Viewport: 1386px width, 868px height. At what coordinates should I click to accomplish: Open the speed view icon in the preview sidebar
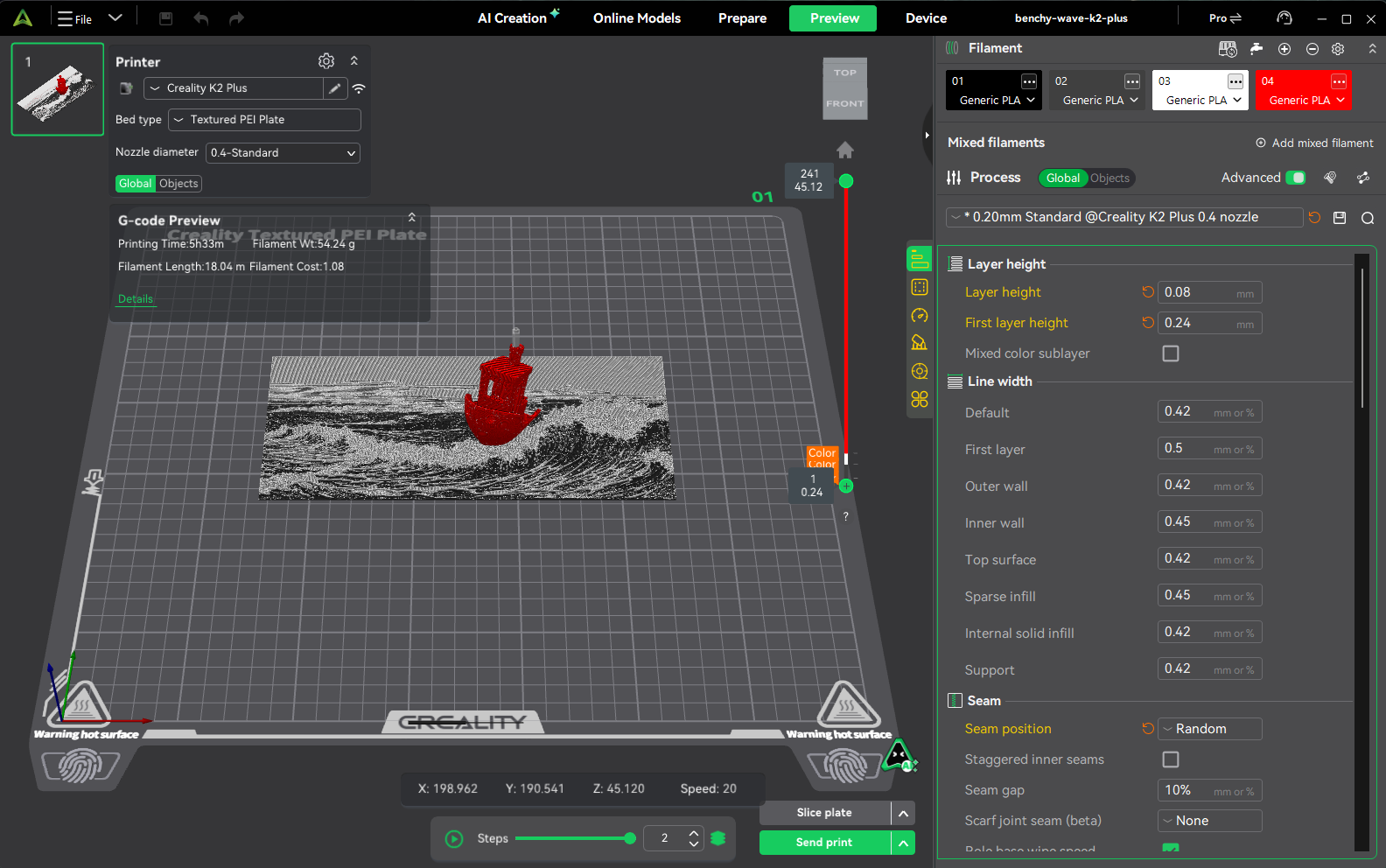919,315
